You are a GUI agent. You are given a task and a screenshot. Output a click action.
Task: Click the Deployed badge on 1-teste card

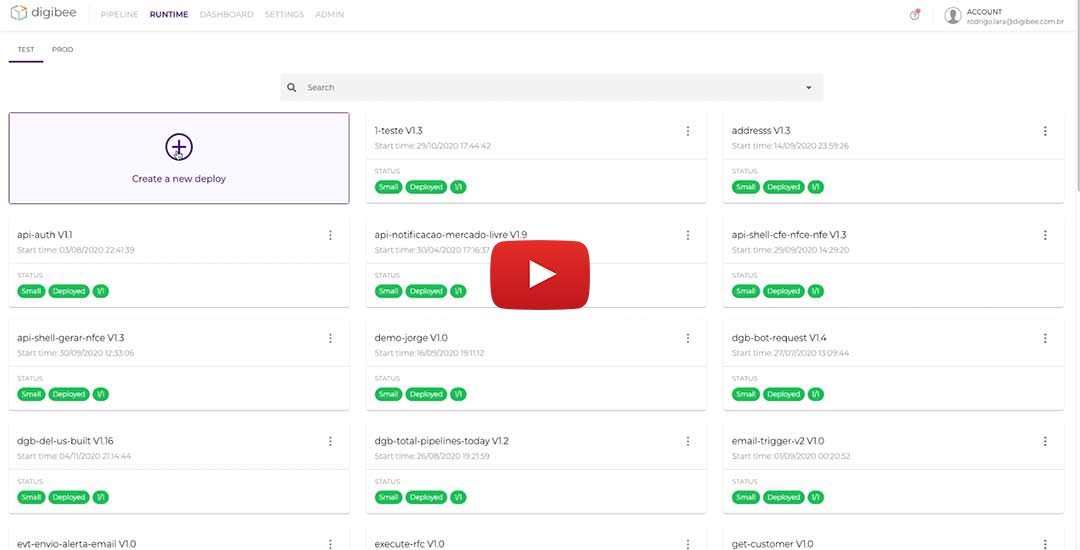(x=426, y=187)
